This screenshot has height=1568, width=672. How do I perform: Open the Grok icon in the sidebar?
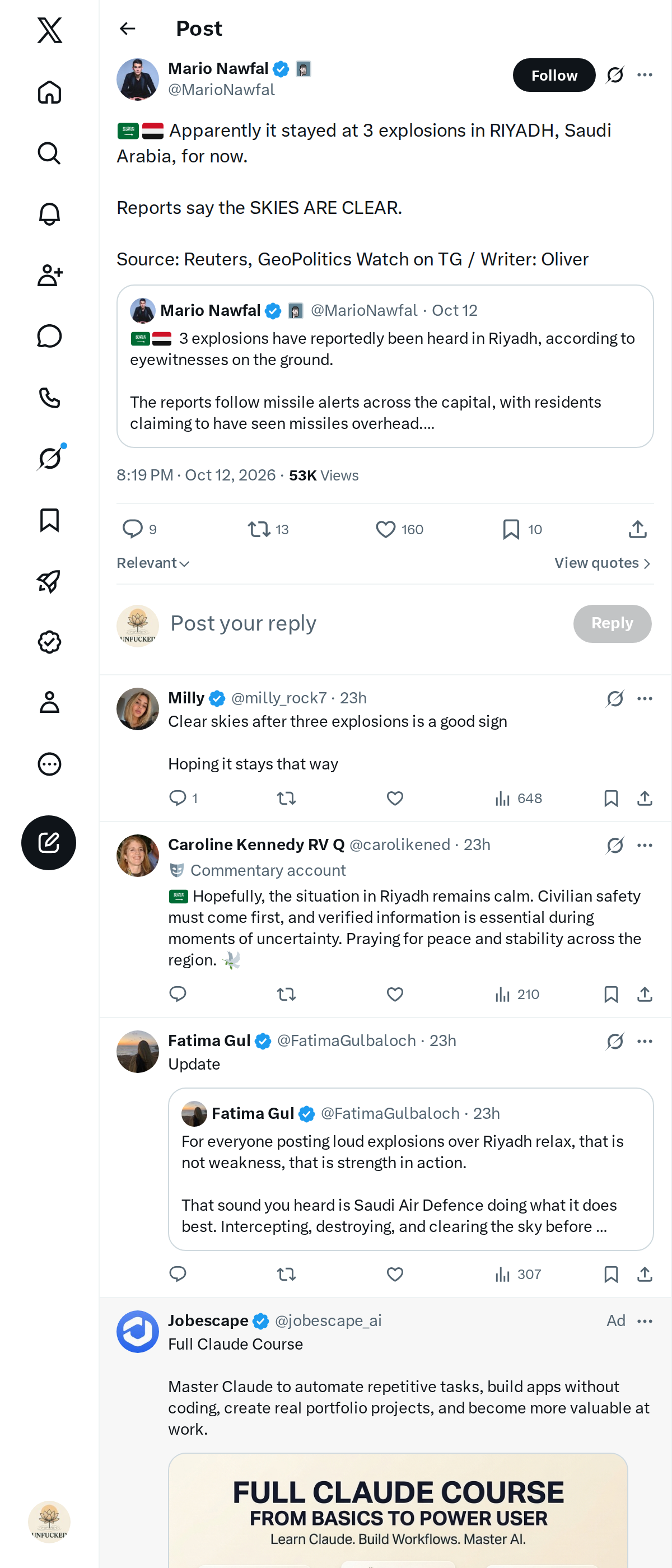pyautogui.click(x=49, y=458)
